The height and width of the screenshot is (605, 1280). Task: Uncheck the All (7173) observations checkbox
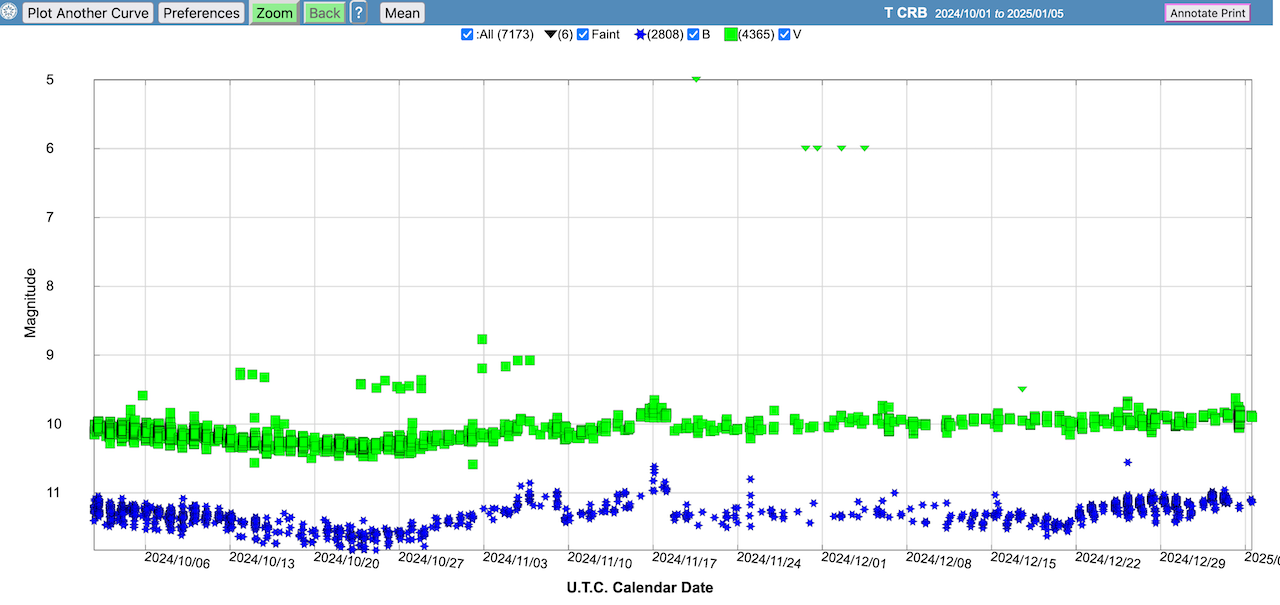pyautogui.click(x=467, y=35)
